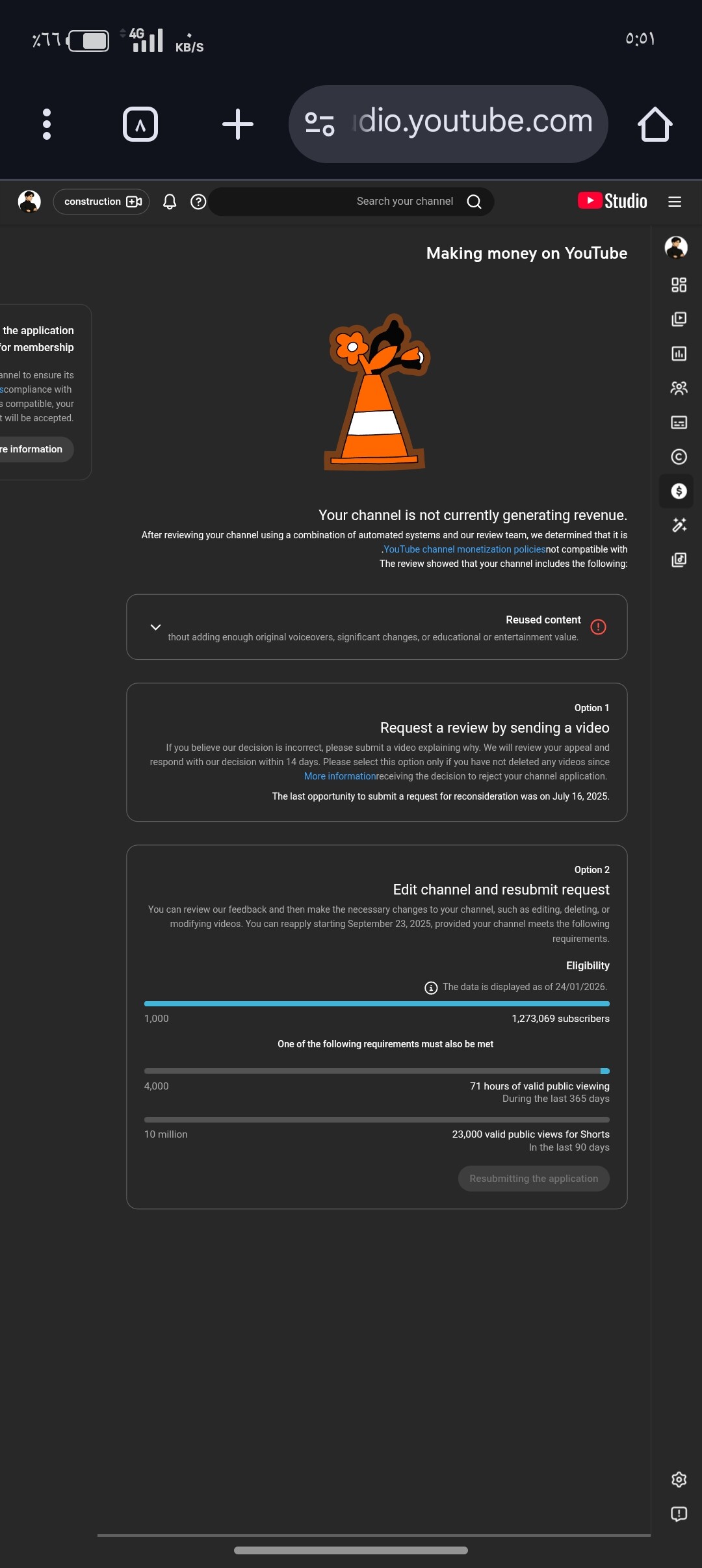The height and width of the screenshot is (1568, 702).
Task: Open YouTube channel monetization policies link
Action: click(464, 549)
